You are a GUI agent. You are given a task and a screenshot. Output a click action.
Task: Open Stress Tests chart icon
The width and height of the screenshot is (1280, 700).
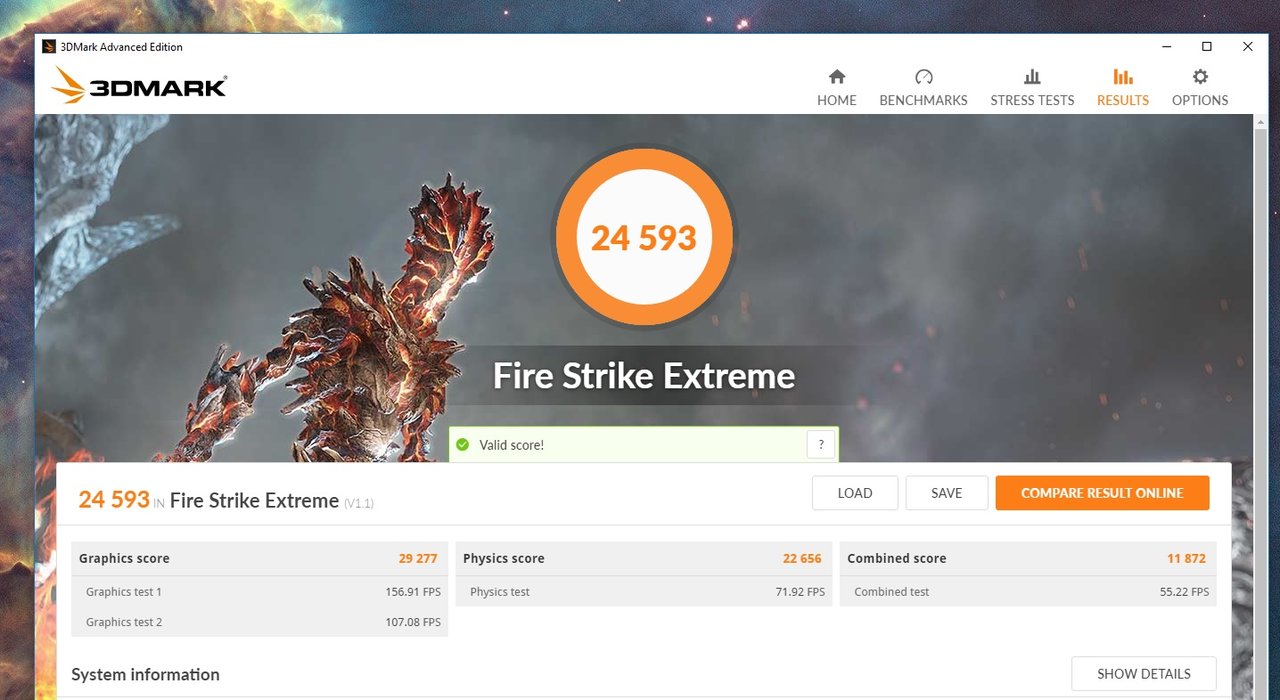[x=1032, y=77]
